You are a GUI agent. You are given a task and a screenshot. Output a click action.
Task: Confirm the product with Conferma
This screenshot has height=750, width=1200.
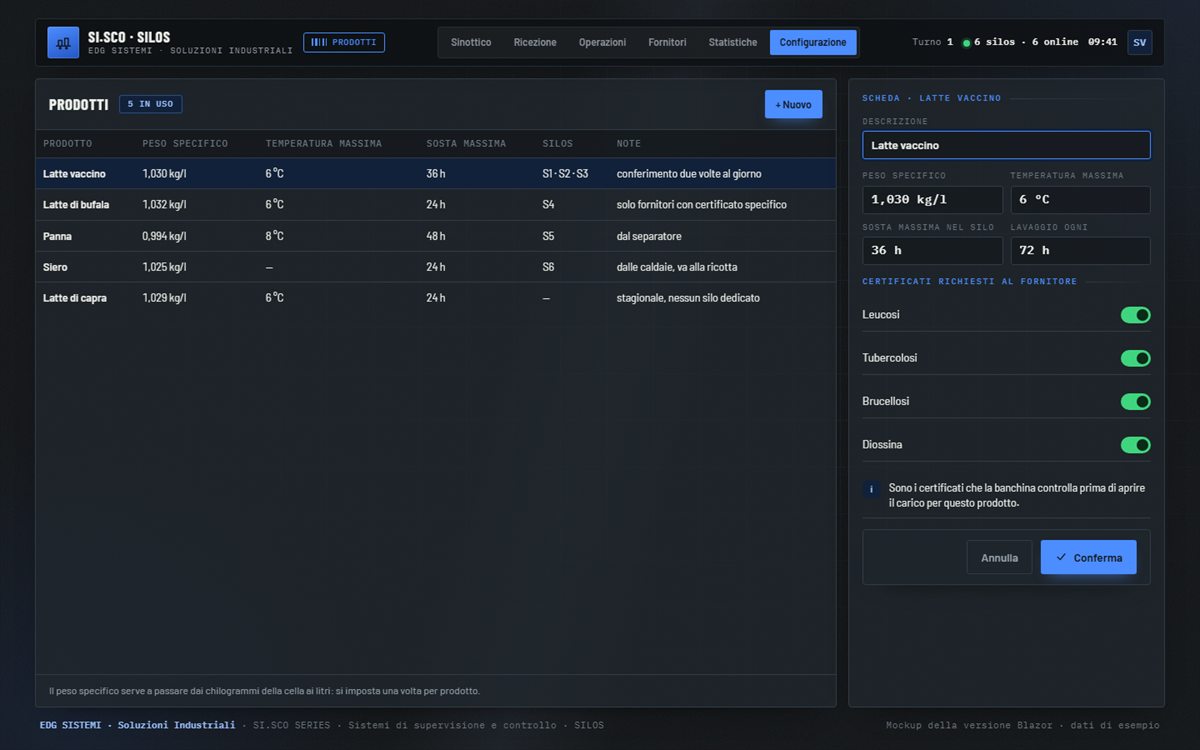coord(1088,557)
